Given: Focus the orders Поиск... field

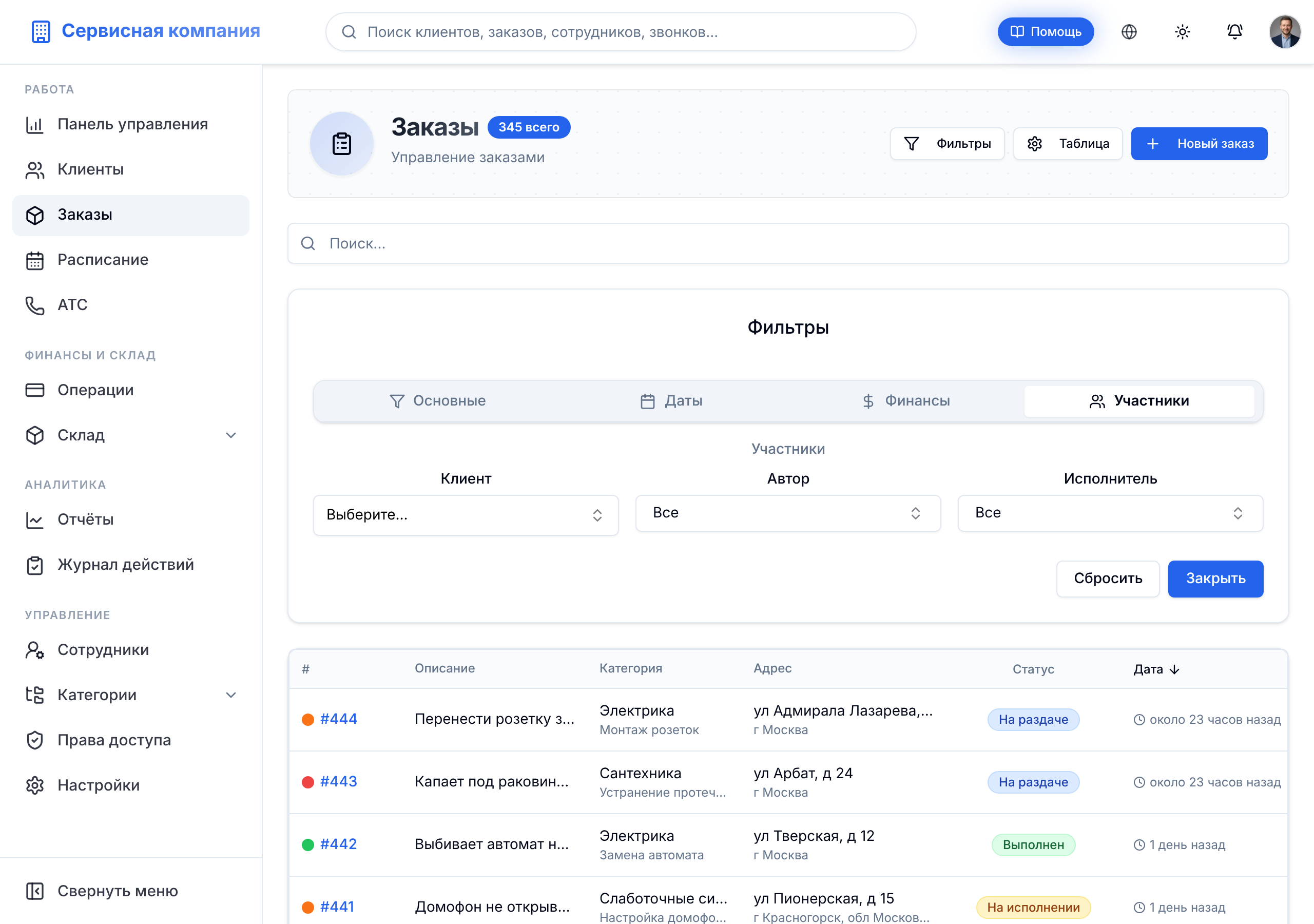Looking at the screenshot, I should click(787, 244).
